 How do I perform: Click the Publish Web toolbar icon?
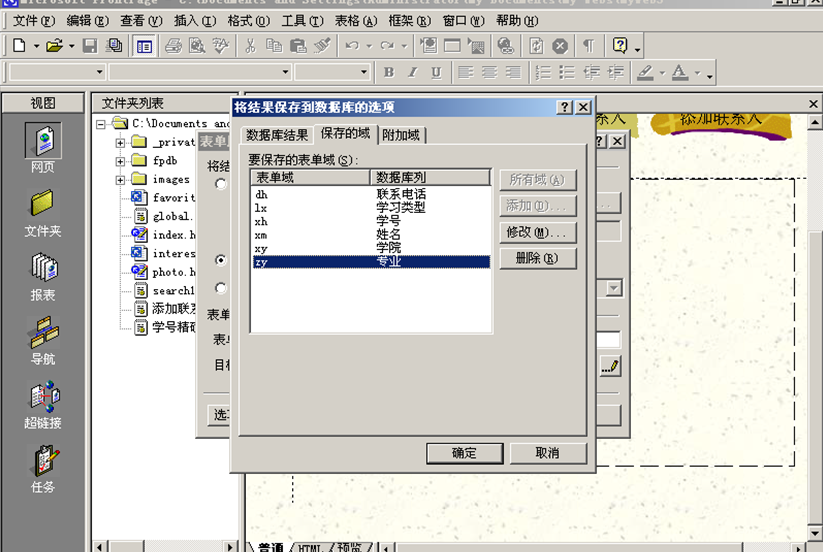coord(114,46)
